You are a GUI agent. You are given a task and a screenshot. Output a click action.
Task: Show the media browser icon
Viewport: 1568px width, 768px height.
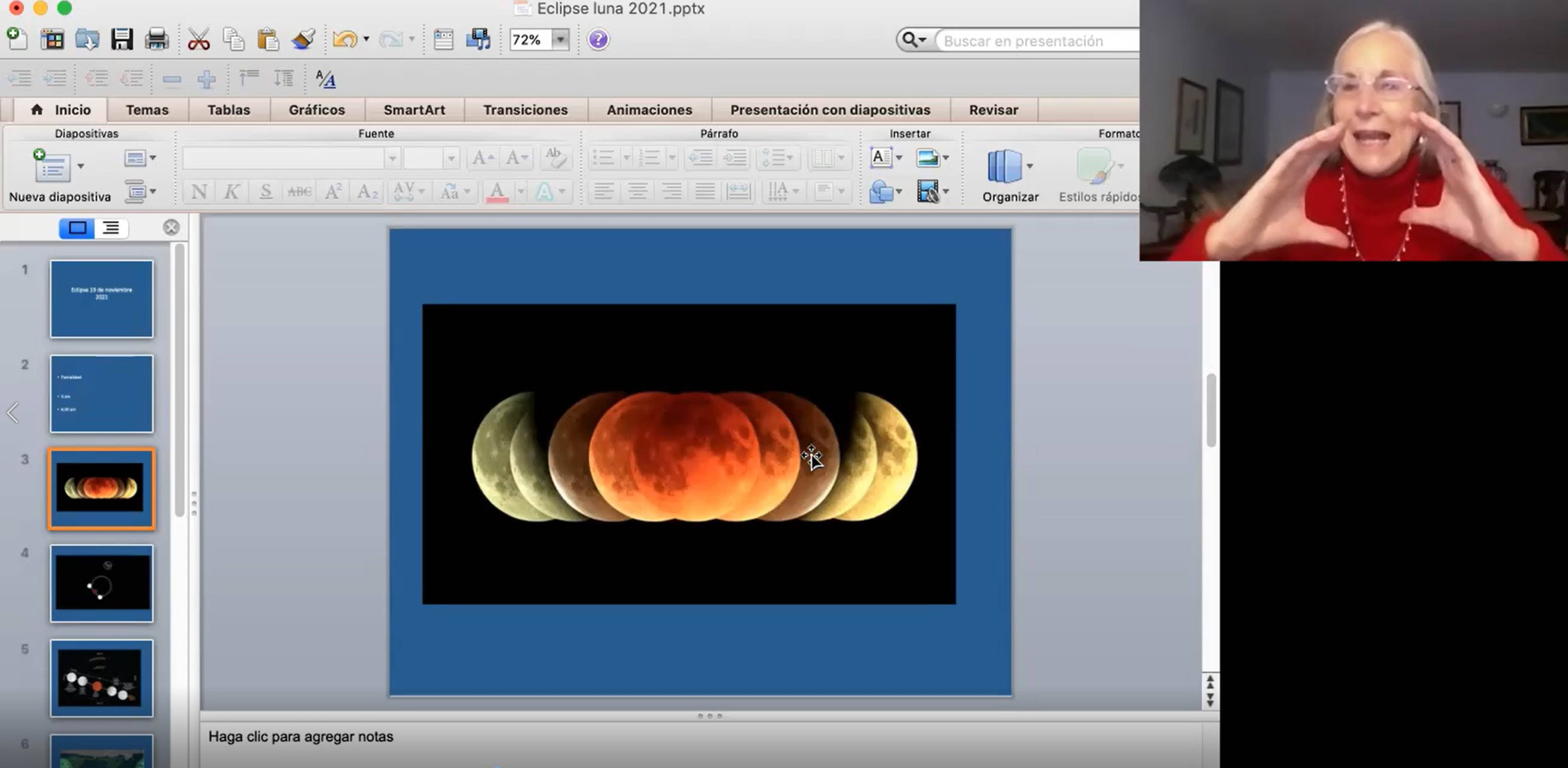coord(478,40)
